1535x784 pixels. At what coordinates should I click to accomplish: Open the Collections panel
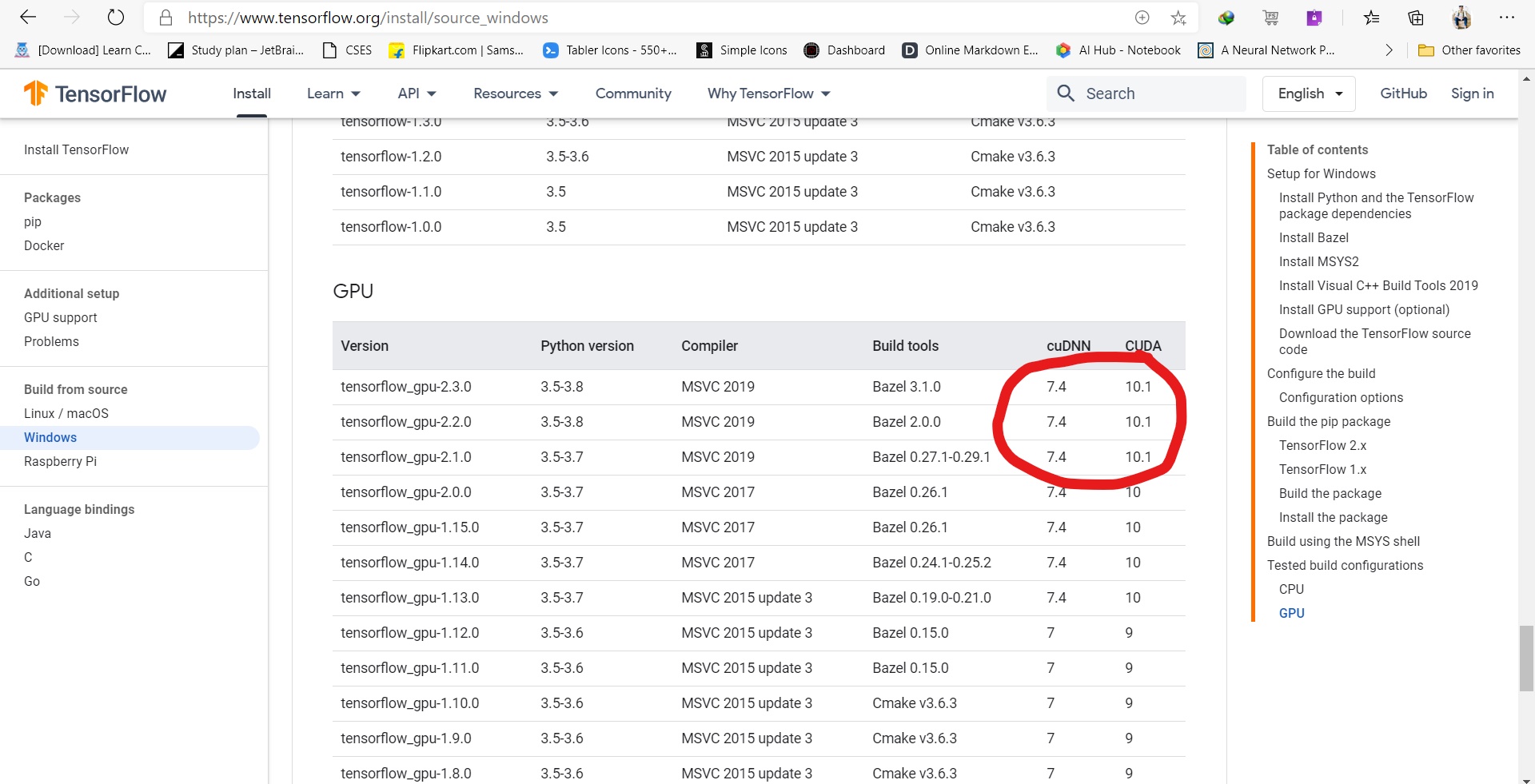1415,17
